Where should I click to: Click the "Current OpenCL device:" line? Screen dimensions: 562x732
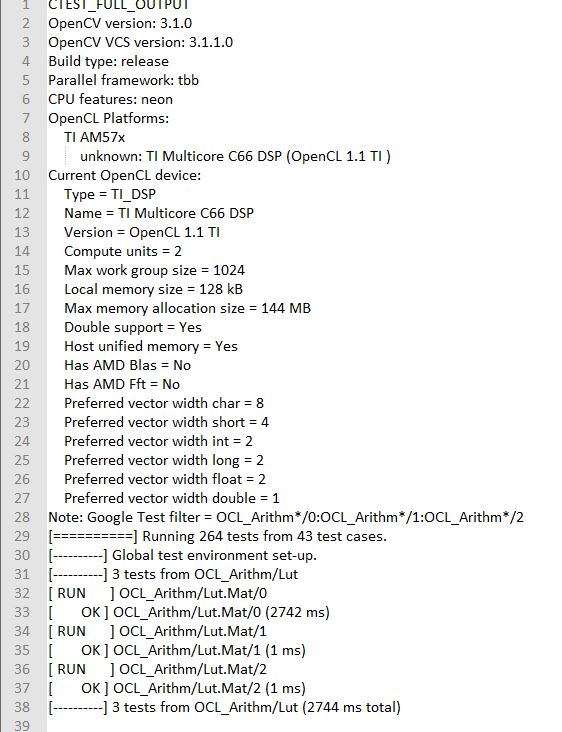125,176
